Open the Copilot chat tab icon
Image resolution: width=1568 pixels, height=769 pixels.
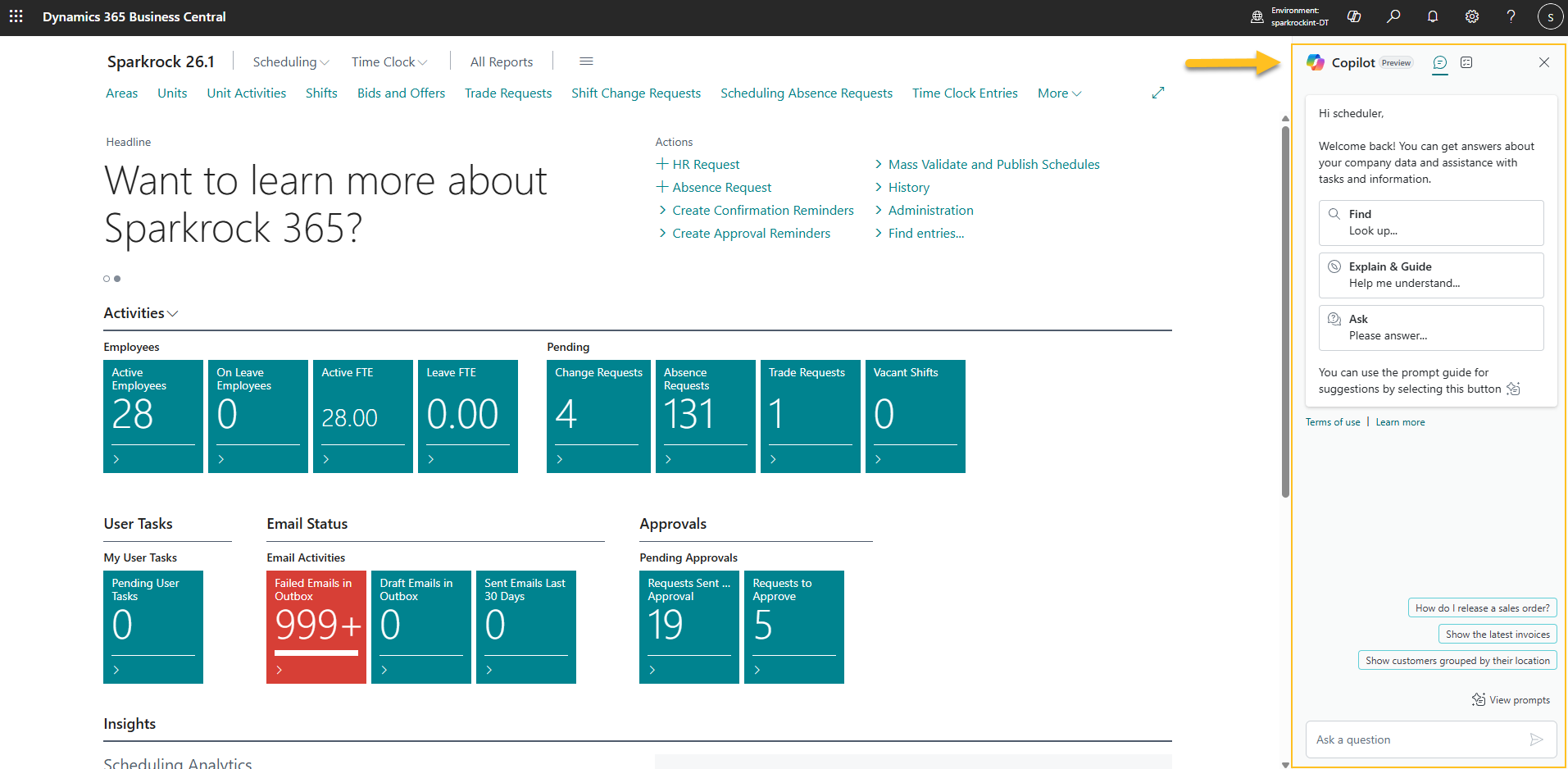(x=1439, y=62)
